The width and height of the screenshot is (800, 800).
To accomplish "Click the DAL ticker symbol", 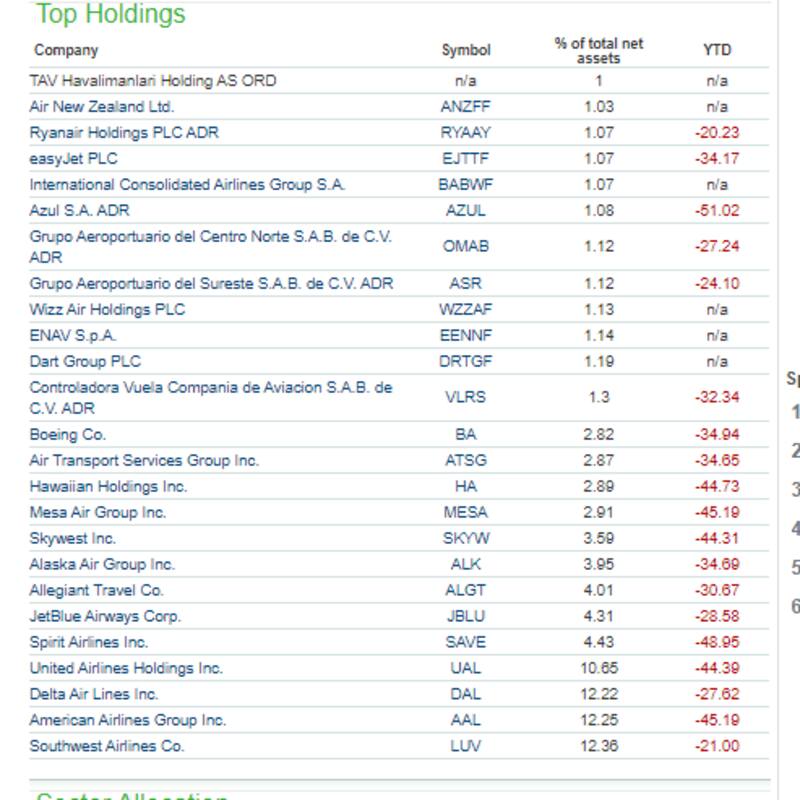I will (466, 694).
